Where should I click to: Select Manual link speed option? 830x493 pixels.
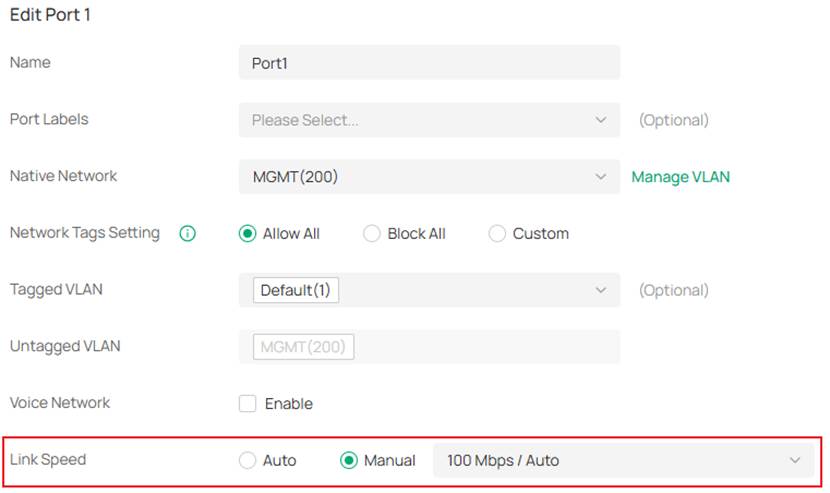click(x=349, y=461)
